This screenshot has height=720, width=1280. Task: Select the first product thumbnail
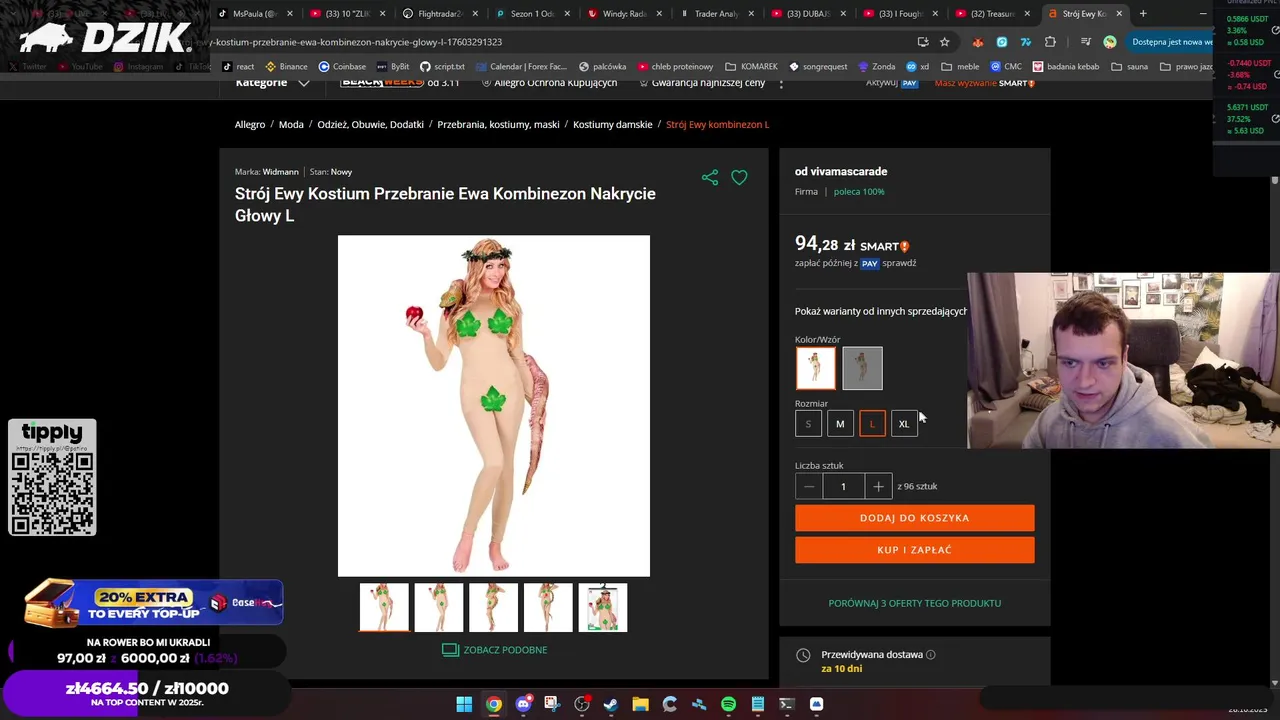[x=384, y=608]
